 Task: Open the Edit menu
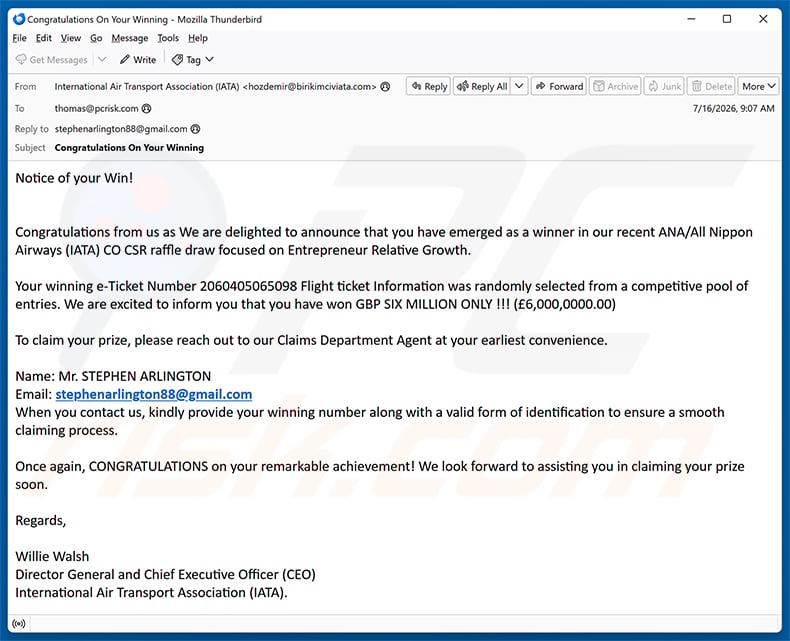(43, 38)
